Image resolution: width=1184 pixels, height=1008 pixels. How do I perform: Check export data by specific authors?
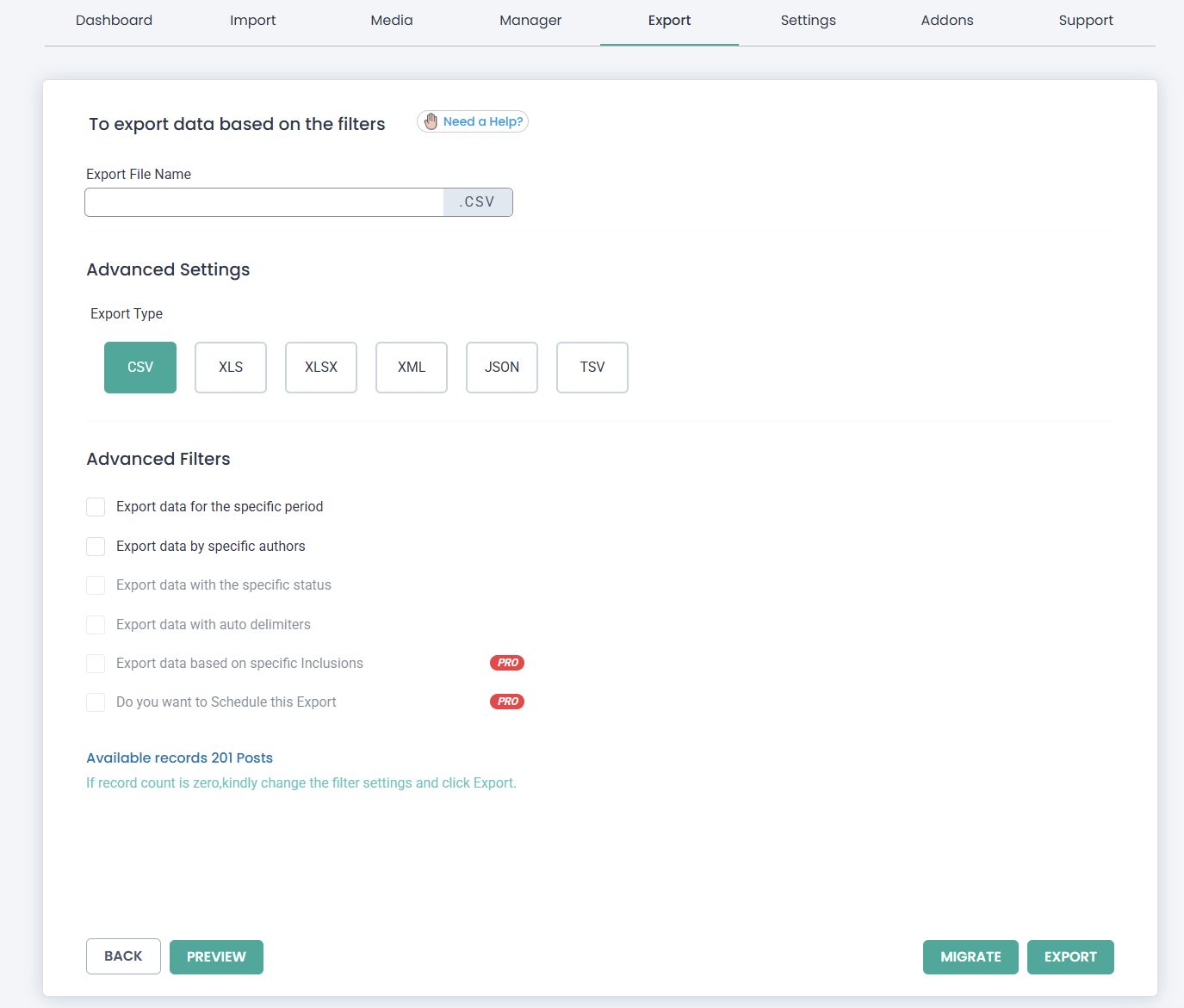coord(96,546)
